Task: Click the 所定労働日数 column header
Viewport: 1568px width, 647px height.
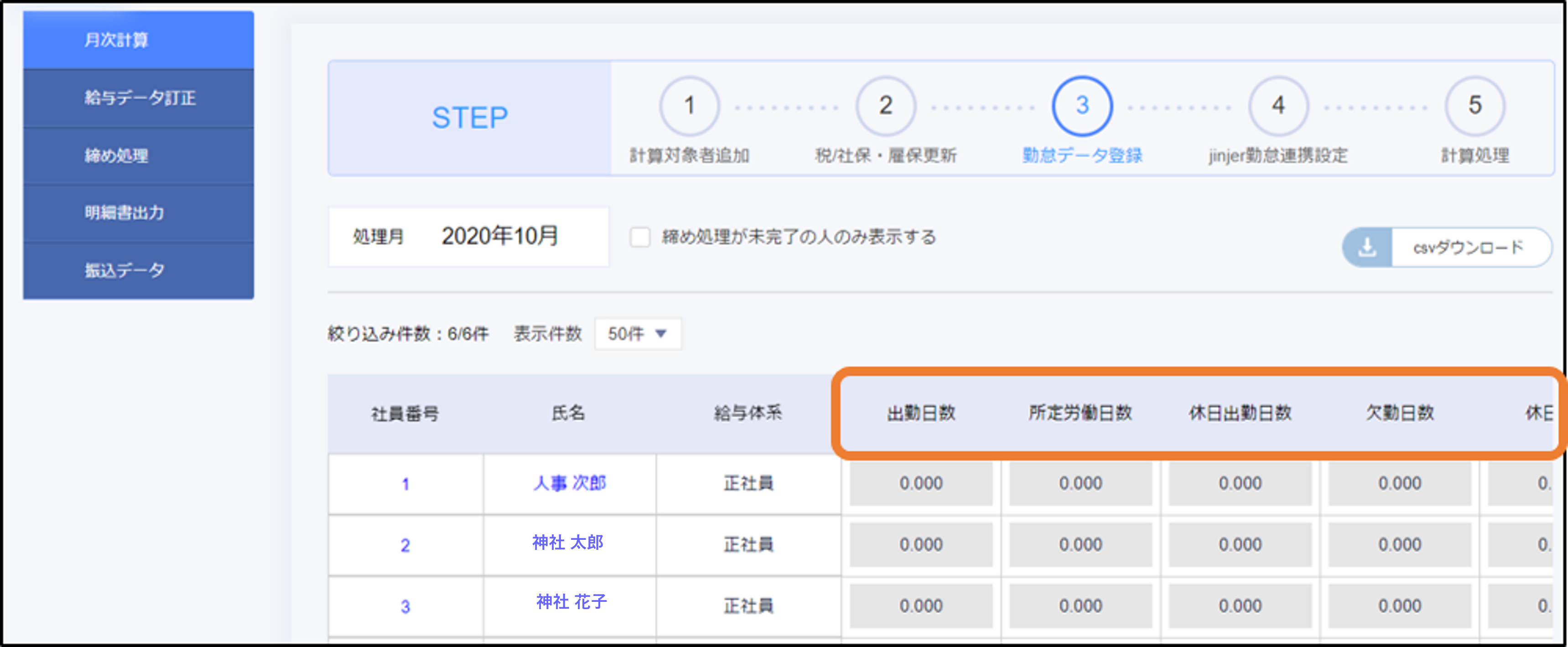Action: coord(1080,413)
